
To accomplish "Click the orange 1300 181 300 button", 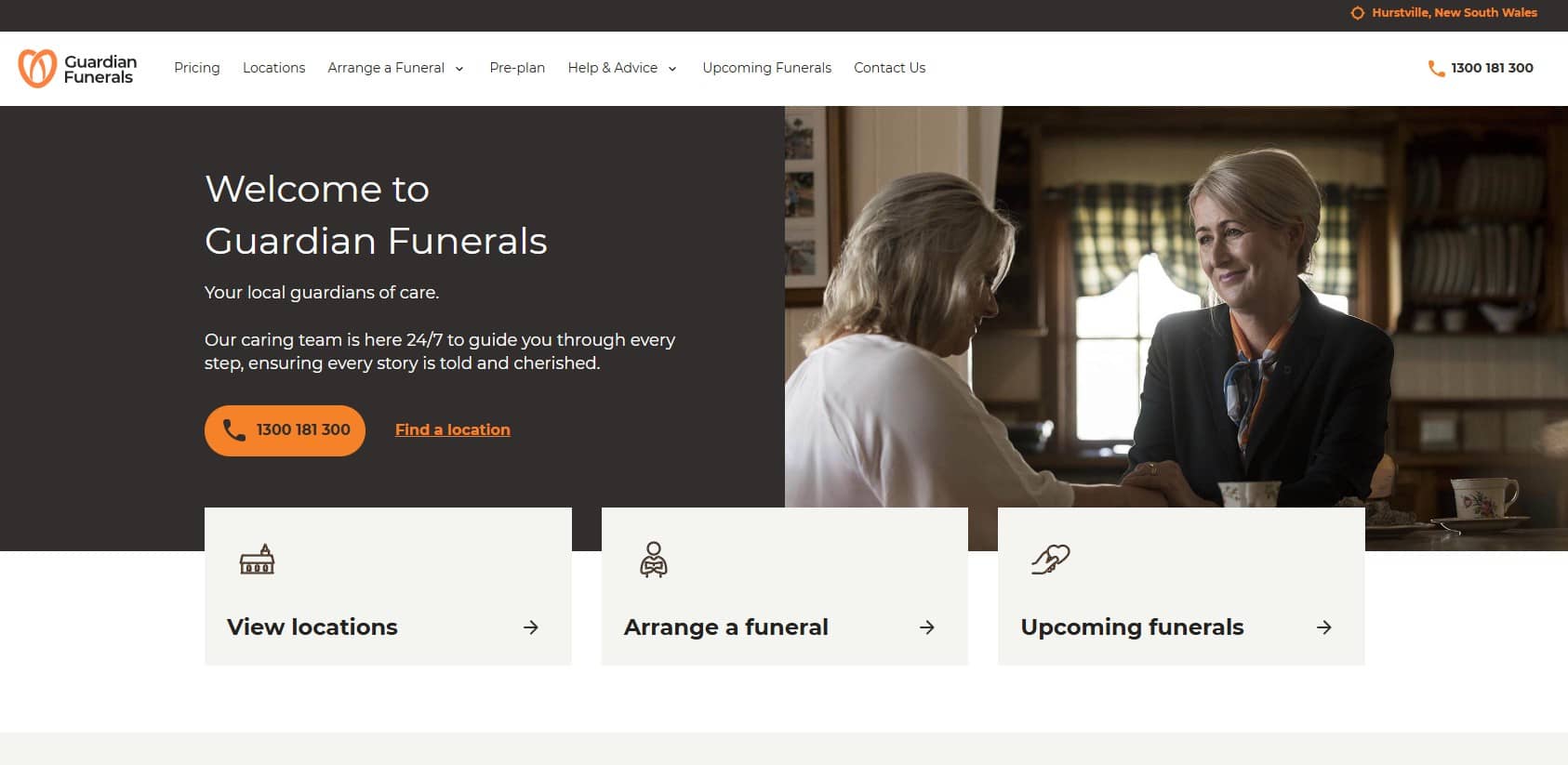I will pyautogui.click(x=285, y=430).
